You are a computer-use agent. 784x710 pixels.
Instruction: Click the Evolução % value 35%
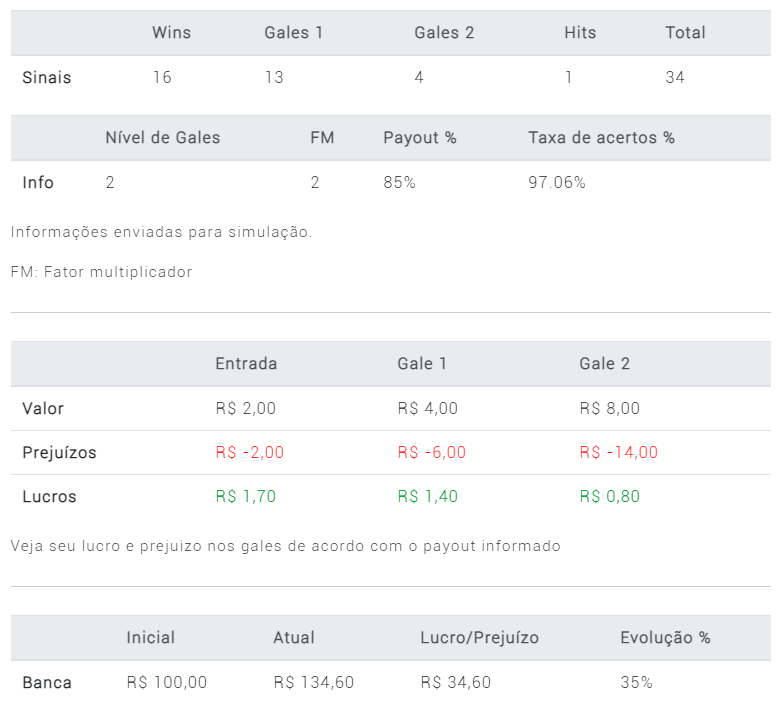[636, 682]
